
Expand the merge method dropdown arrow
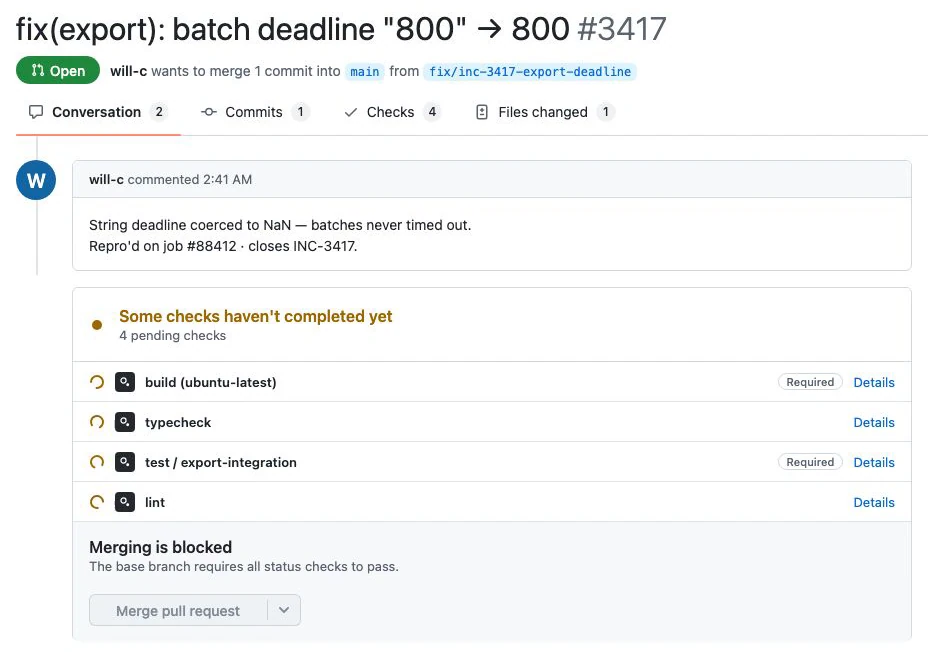pos(284,610)
